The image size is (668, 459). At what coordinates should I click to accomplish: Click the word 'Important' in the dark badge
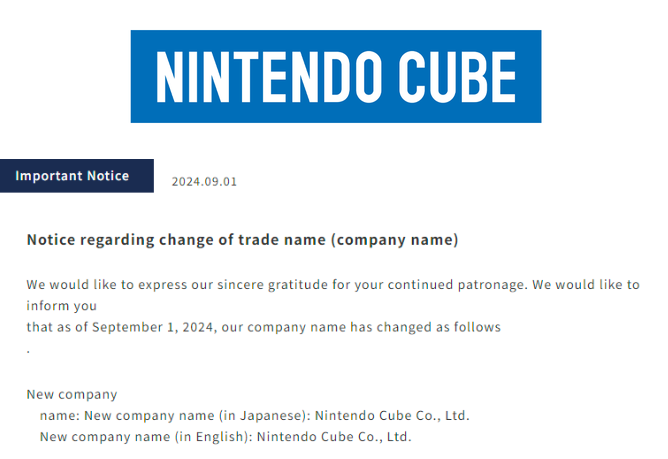49,176
